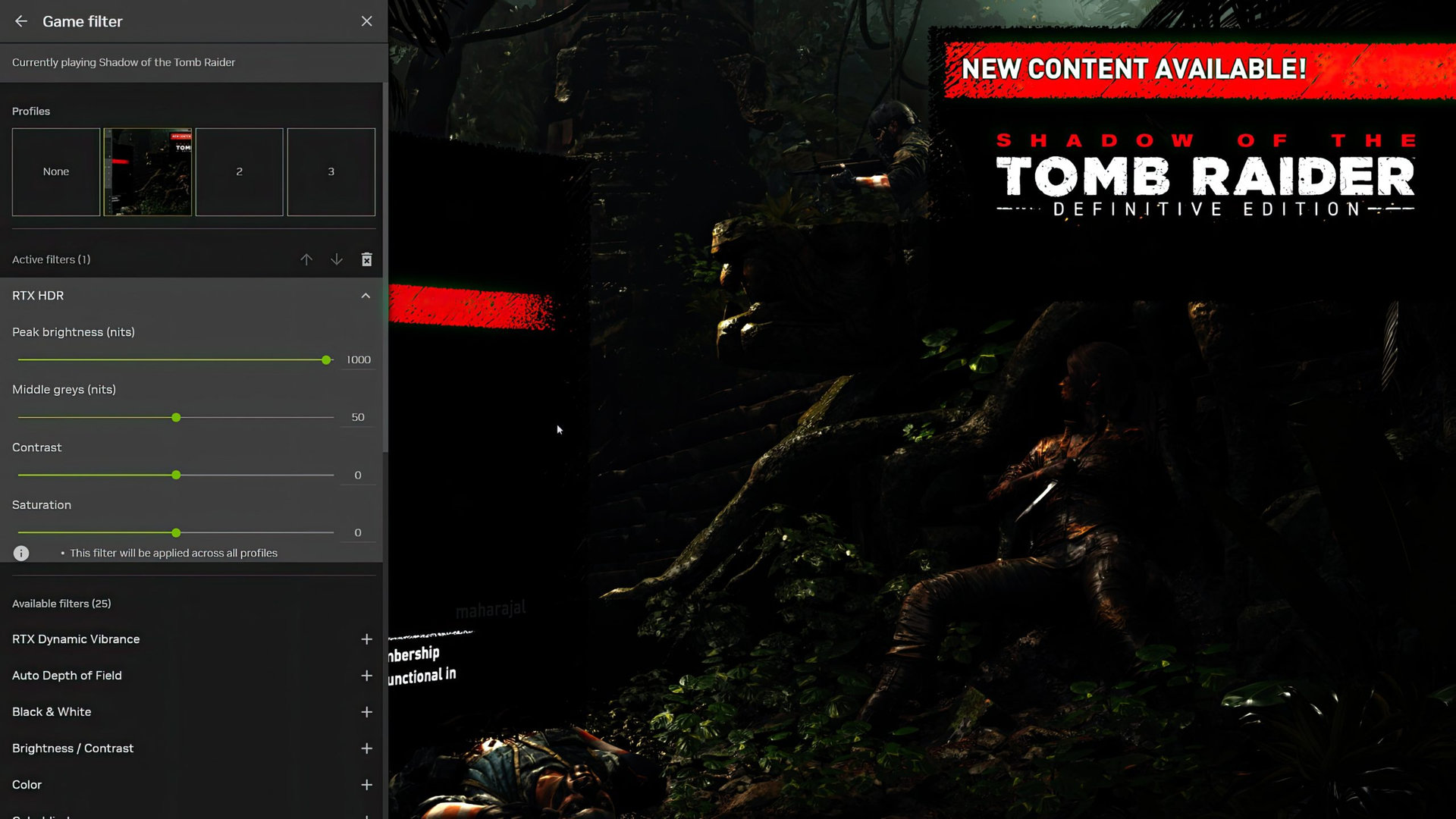The height and width of the screenshot is (819, 1456).
Task: Select the None profile
Action: [x=56, y=172]
